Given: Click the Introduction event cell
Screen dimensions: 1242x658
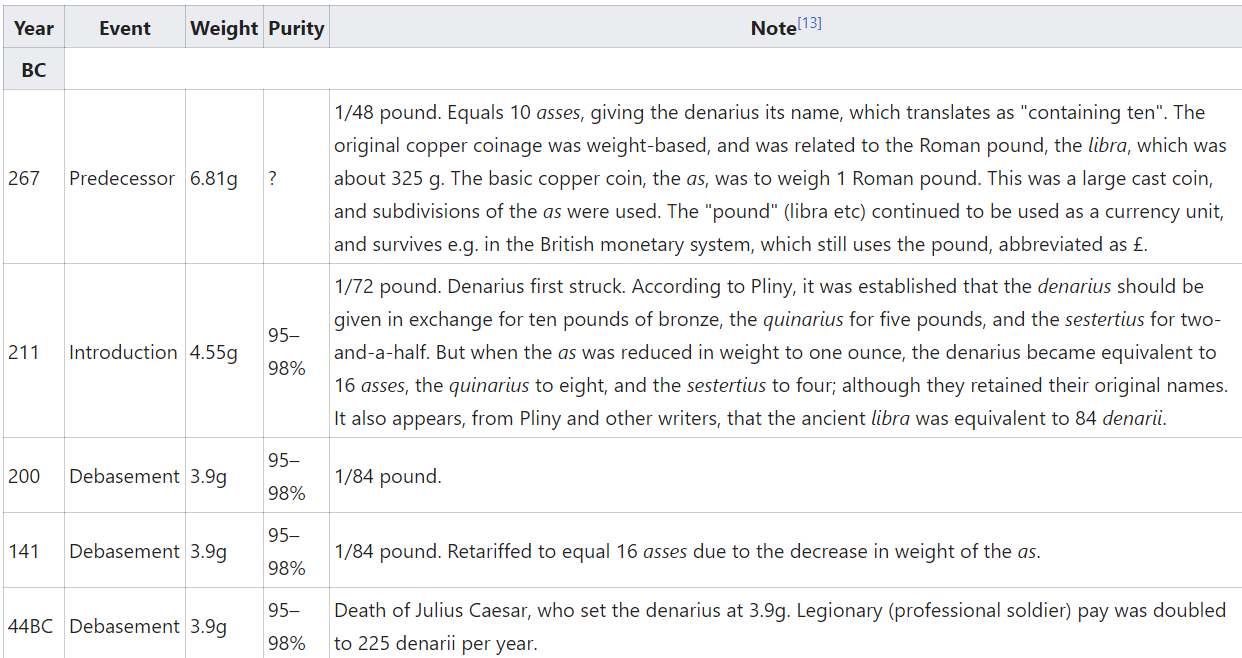Looking at the screenshot, I should pyautogui.click(x=125, y=352).
